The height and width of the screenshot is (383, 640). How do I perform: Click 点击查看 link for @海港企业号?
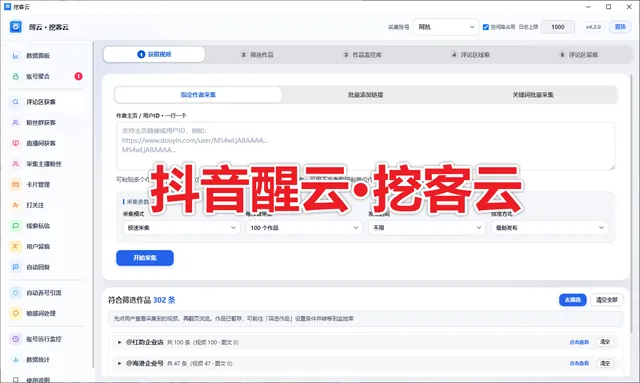pos(579,363)
